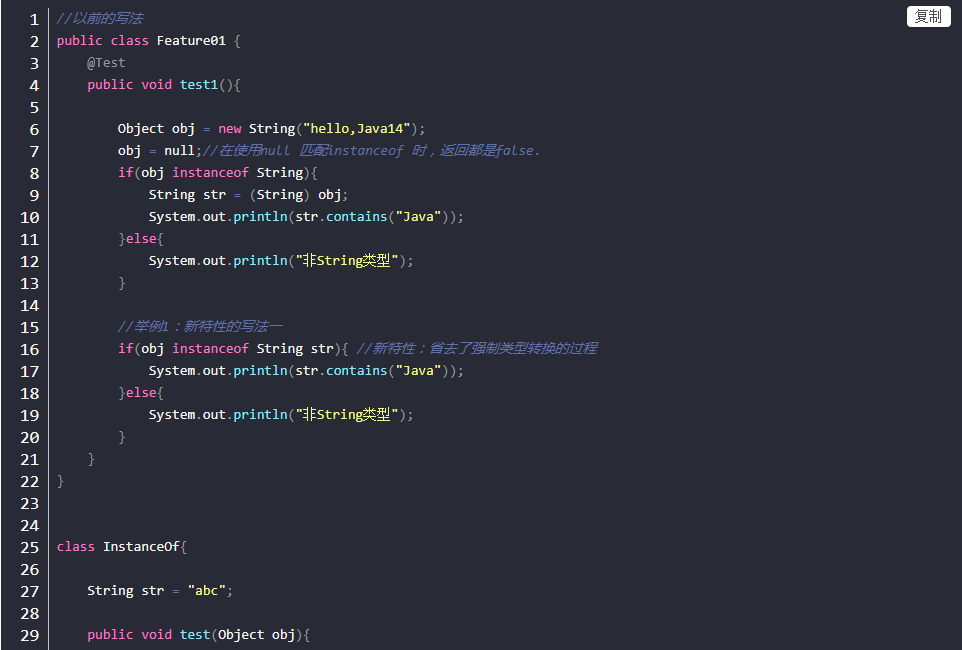The image size is (962, 650).
Task: Click class name InstanceOf
Action: 141,547
